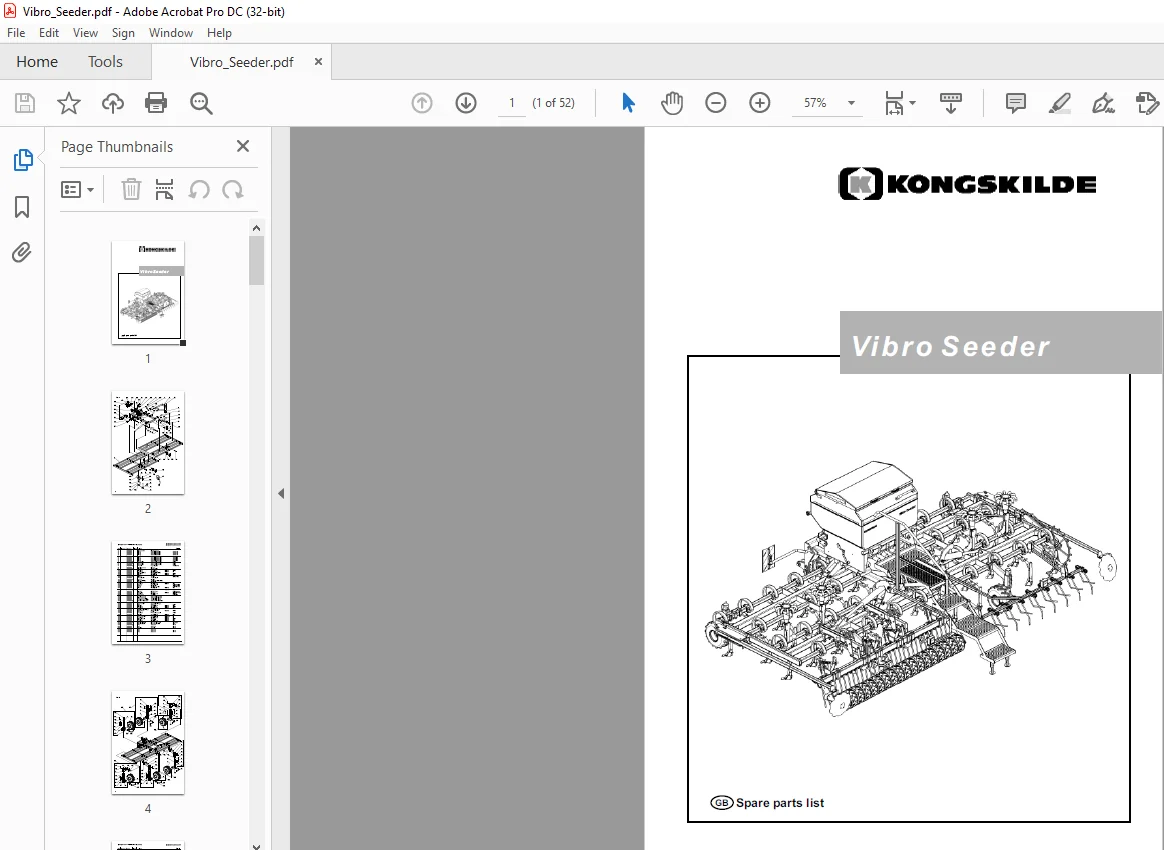
Task: Upload file to cloud icon
Action: click(113, 103)
